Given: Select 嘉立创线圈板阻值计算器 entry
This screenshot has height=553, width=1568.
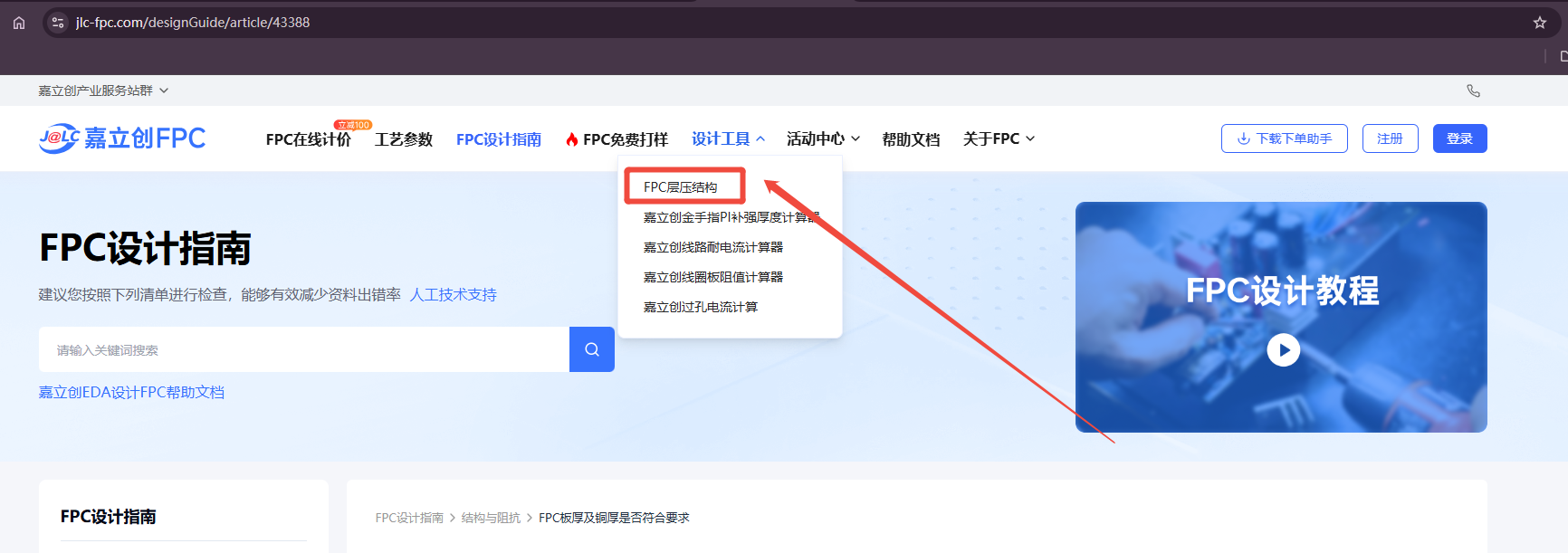Looking at the screenshot, I should click(713, 277).
